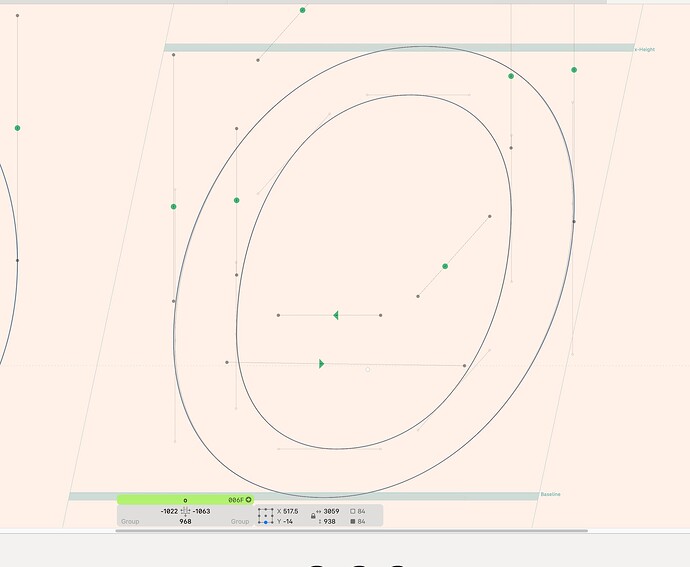The height and width of the screenshot is (567, 690).
Task: Select the right-pointing green triangle hint marker
Action: (322, 364)
